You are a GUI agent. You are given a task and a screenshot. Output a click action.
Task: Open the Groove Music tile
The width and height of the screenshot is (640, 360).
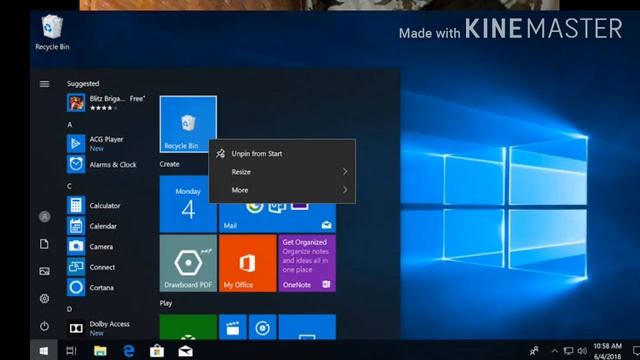[262, 327]
